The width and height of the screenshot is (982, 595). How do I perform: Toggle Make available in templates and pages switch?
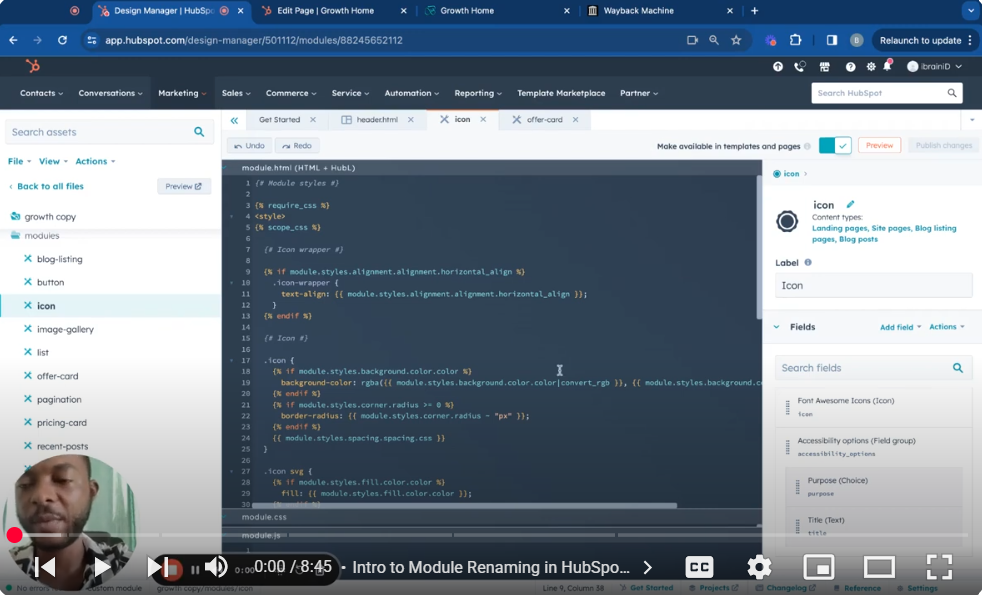pyautogui.click(x=835, y=145)
